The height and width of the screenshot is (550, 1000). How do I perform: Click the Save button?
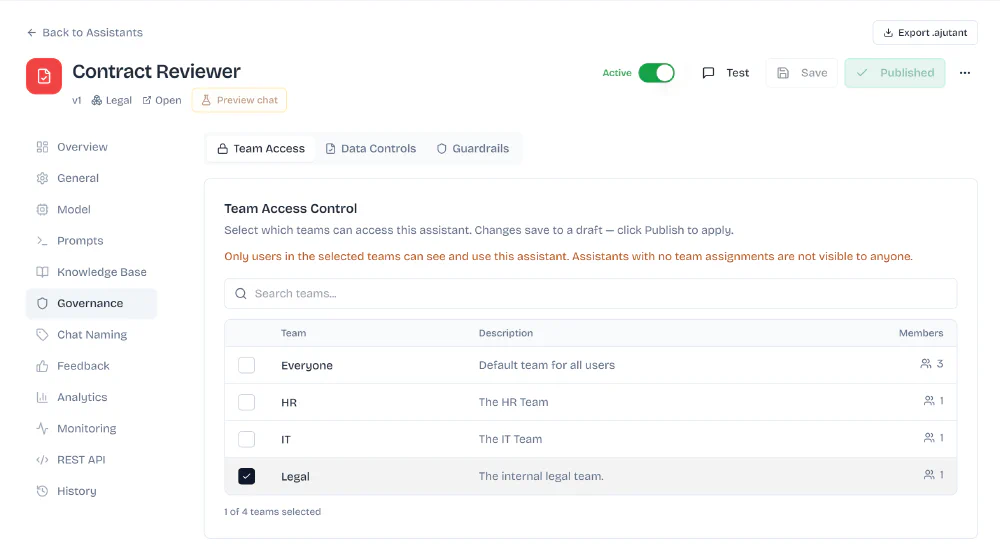point(802,73)
